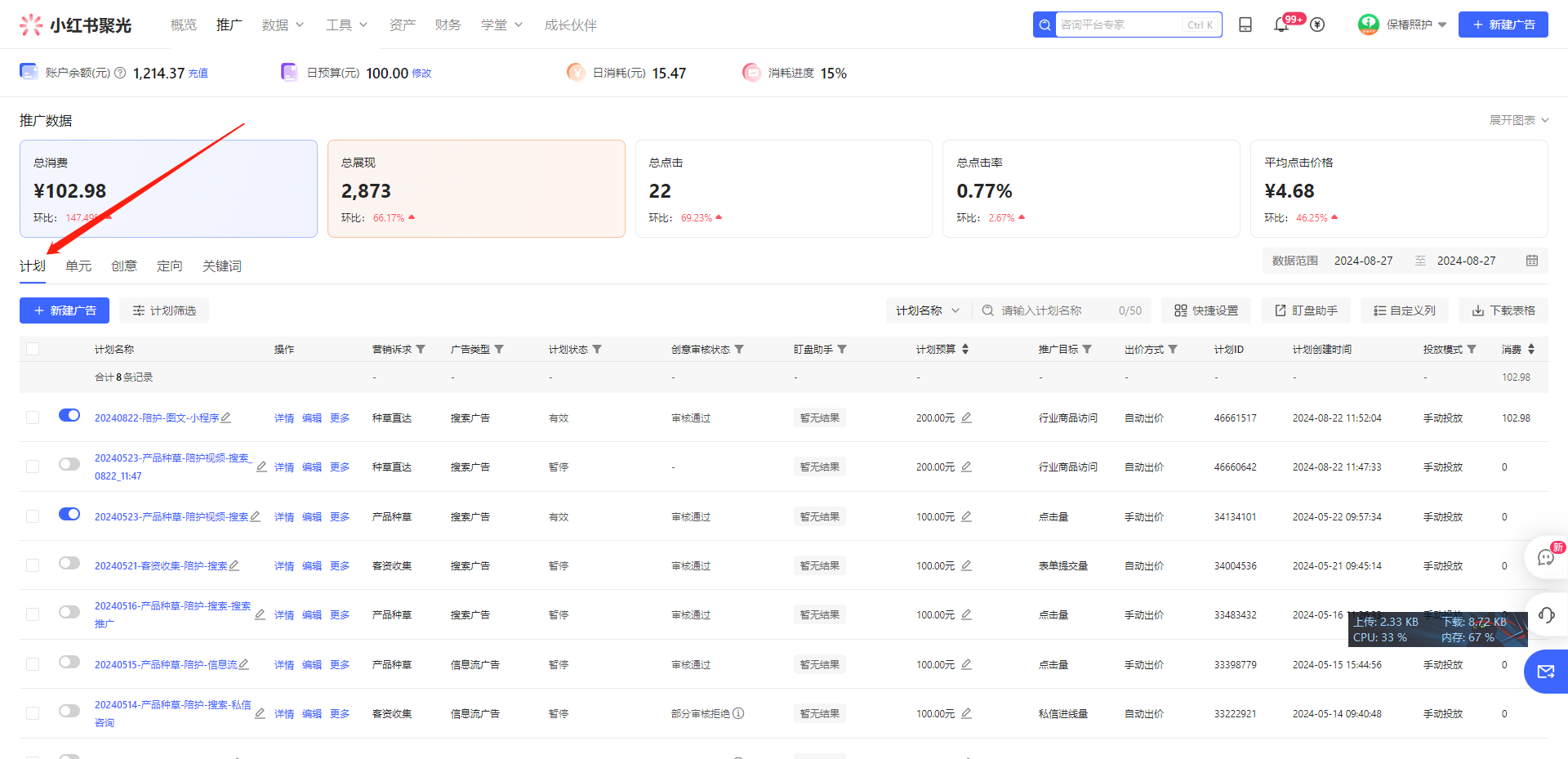Open 更多 for plan 20240822-陪护-图文-小程序
Screen dimensions: 1568x759
click(340, 418)
